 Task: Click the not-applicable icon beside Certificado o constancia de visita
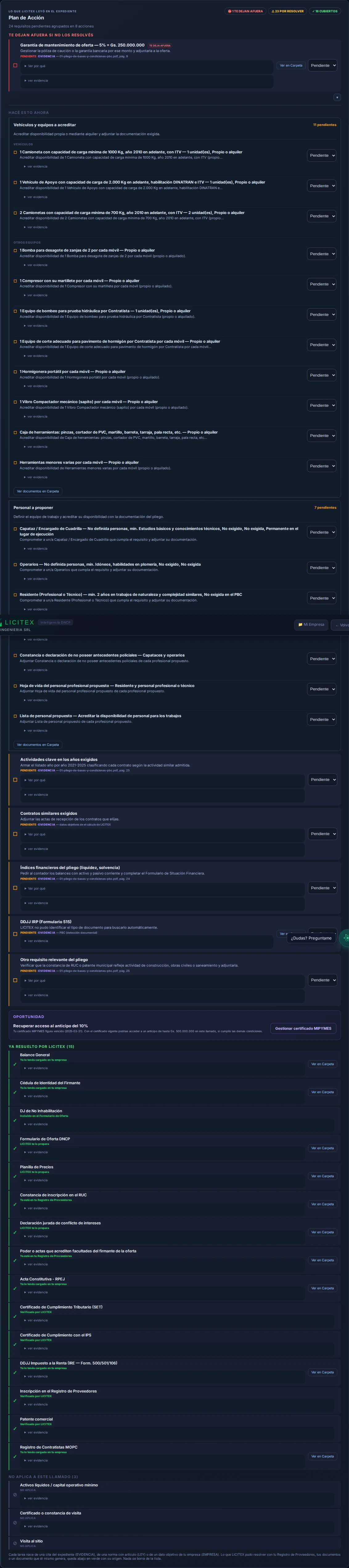[15, 1522]
